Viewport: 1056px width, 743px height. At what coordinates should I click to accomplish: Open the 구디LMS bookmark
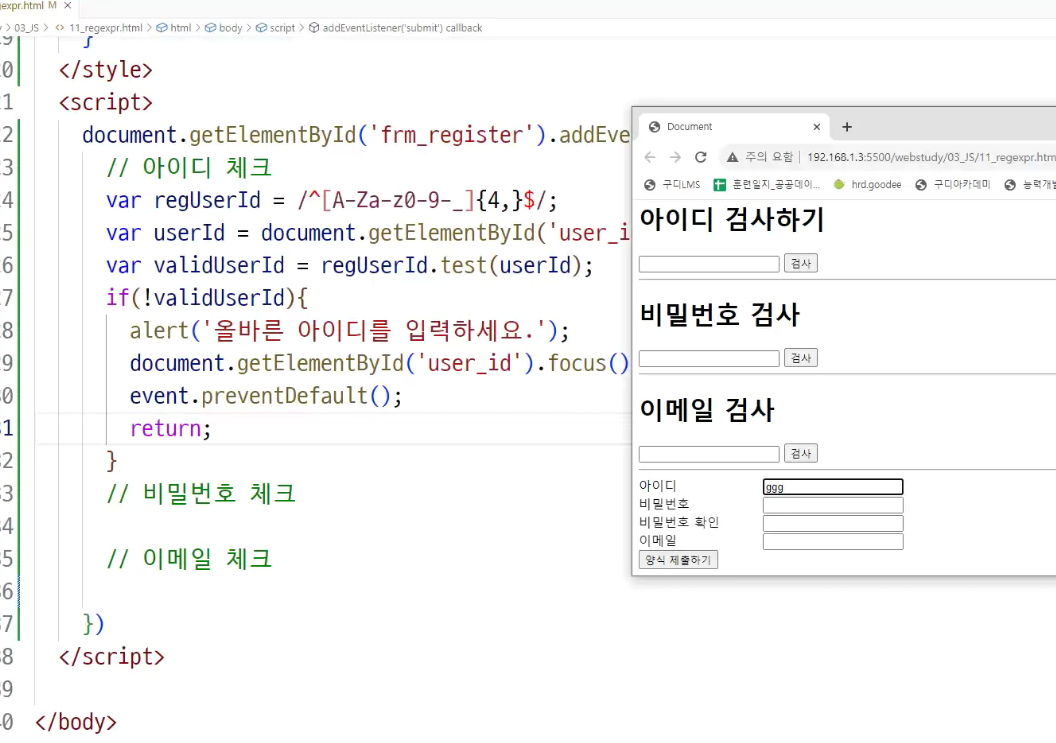click(x=673, y=185)
